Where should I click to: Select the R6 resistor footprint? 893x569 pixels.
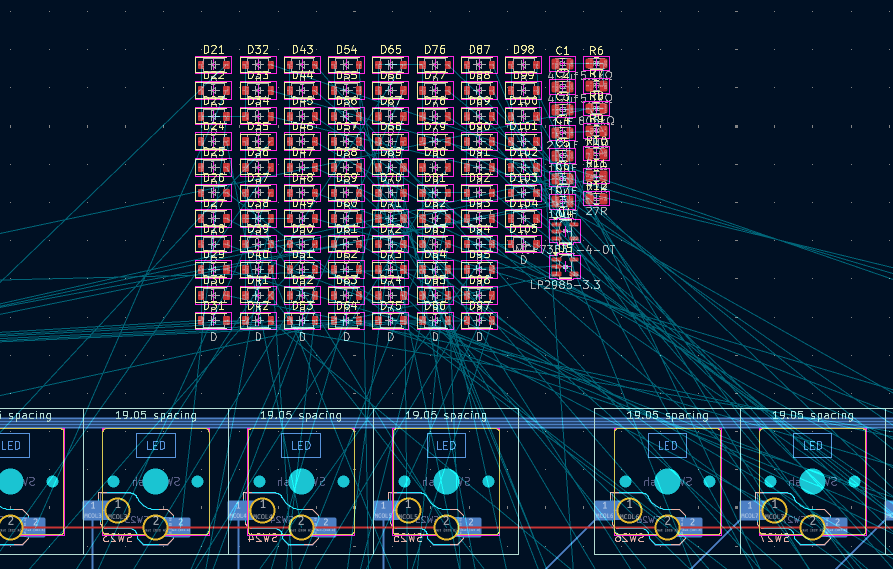tap(596, 65)
